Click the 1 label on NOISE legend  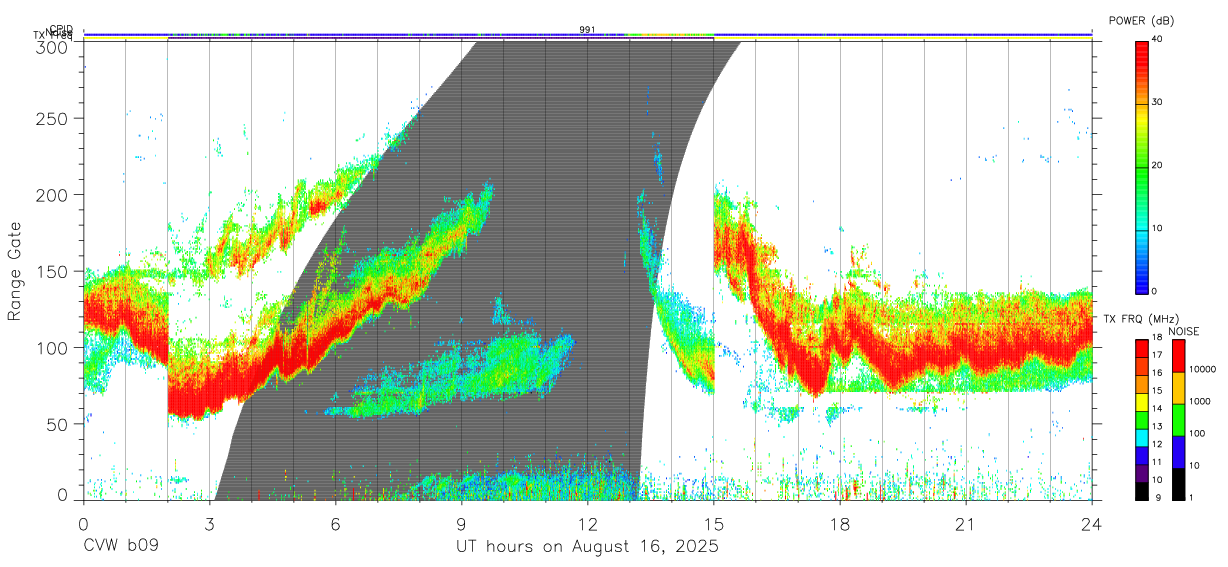(1191, 497)
